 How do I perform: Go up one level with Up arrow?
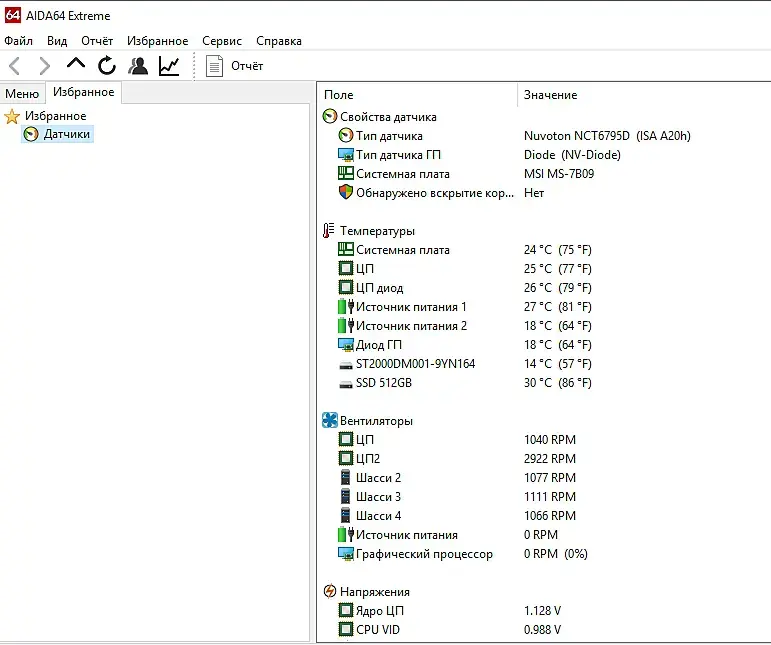tap(76, 63)
